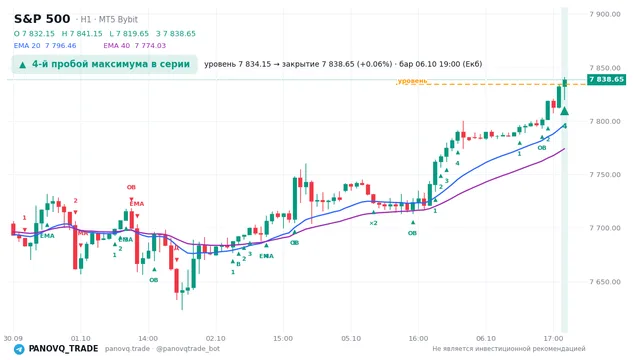Click the 7 850.00 price axis label
The width and height of the screenshot is (640, 360).
[x=605, y=68]
